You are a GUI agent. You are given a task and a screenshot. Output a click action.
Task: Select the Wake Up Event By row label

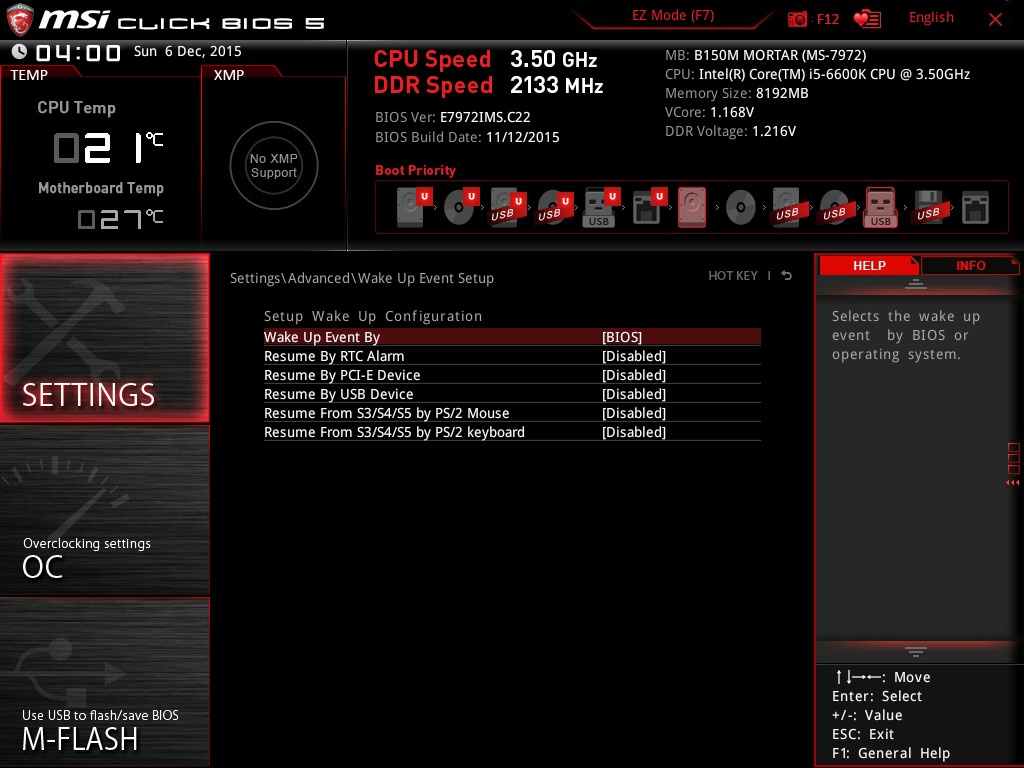point(322,337)
